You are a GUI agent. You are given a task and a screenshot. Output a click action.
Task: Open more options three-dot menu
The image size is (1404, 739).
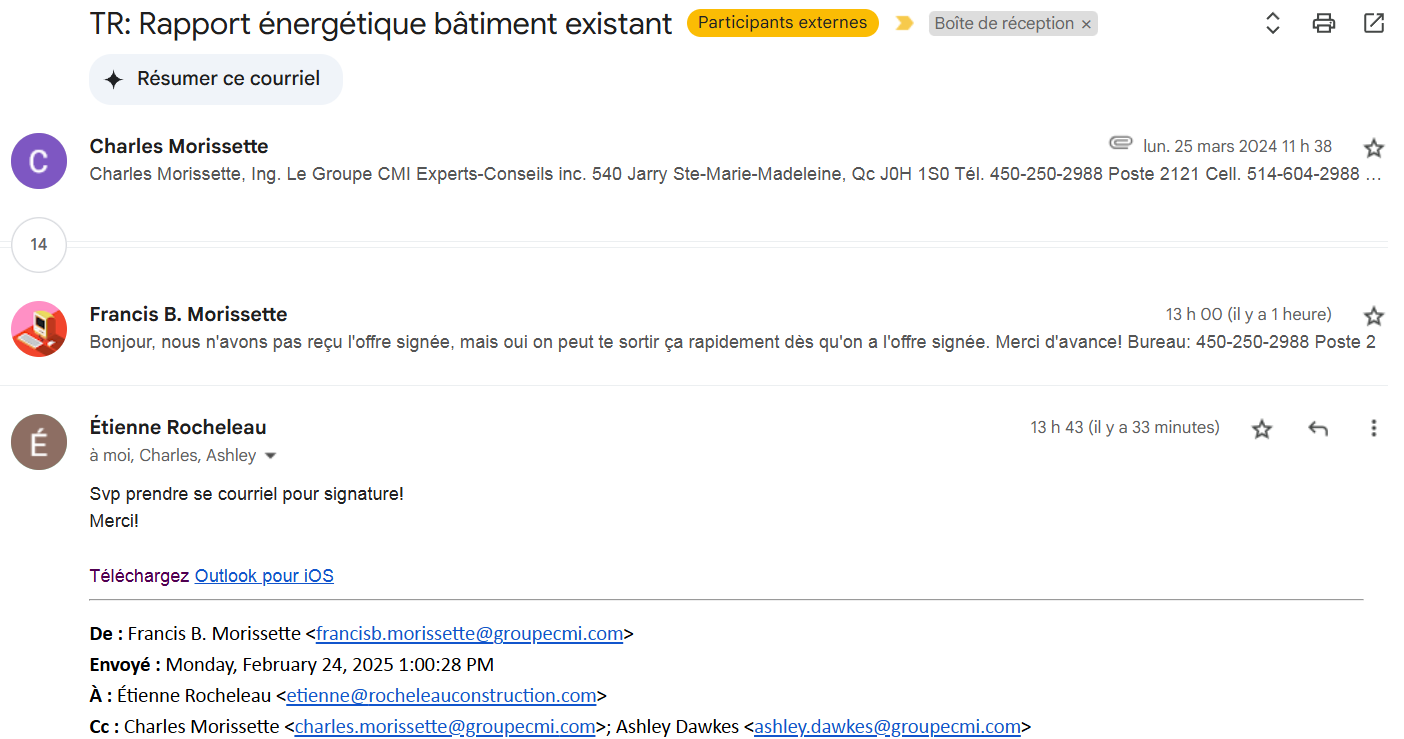pos(1373,428)
